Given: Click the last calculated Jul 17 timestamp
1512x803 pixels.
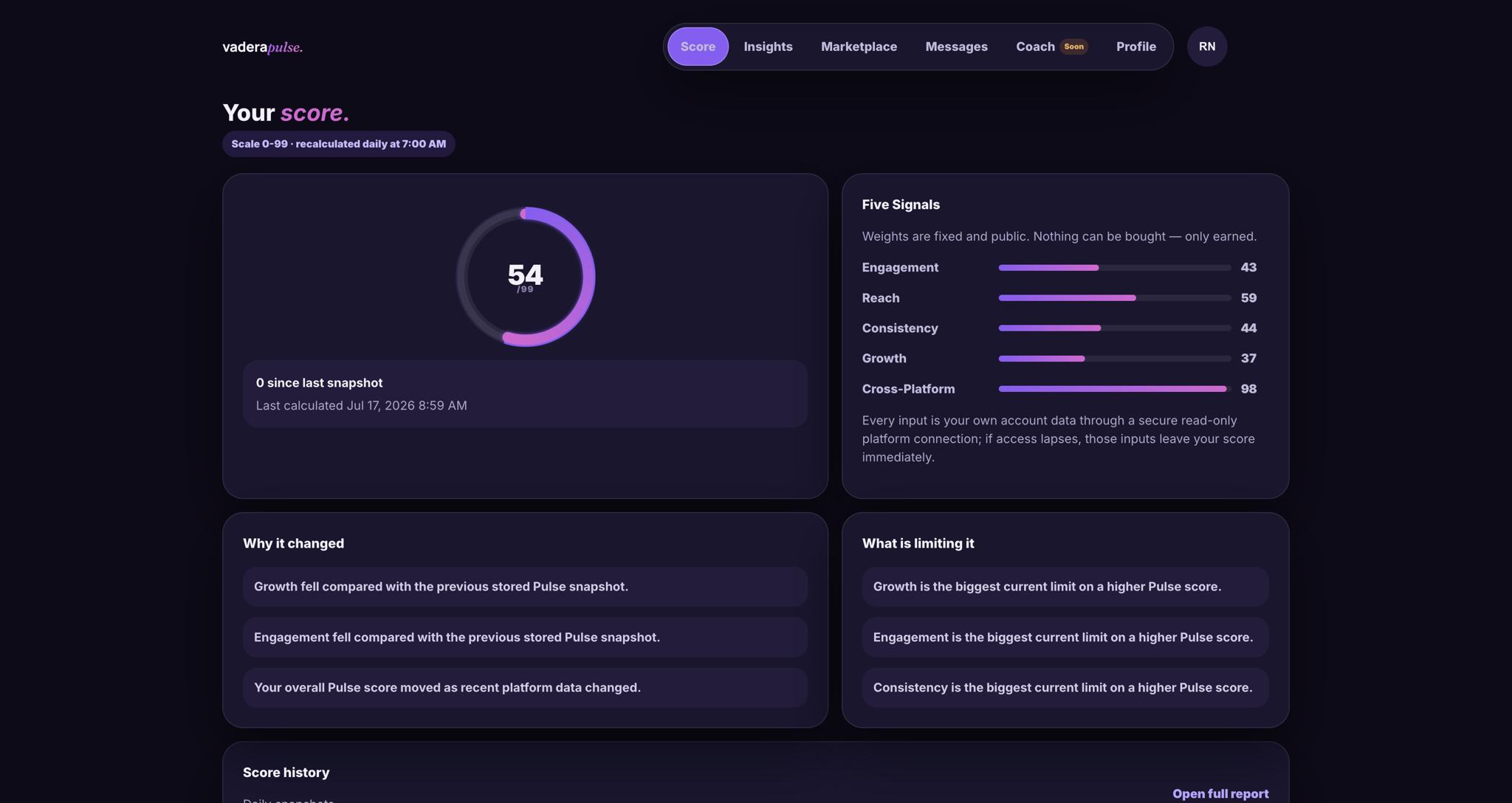Looking at the screenshot, I should pyautogui.click(x=361, y=406).
